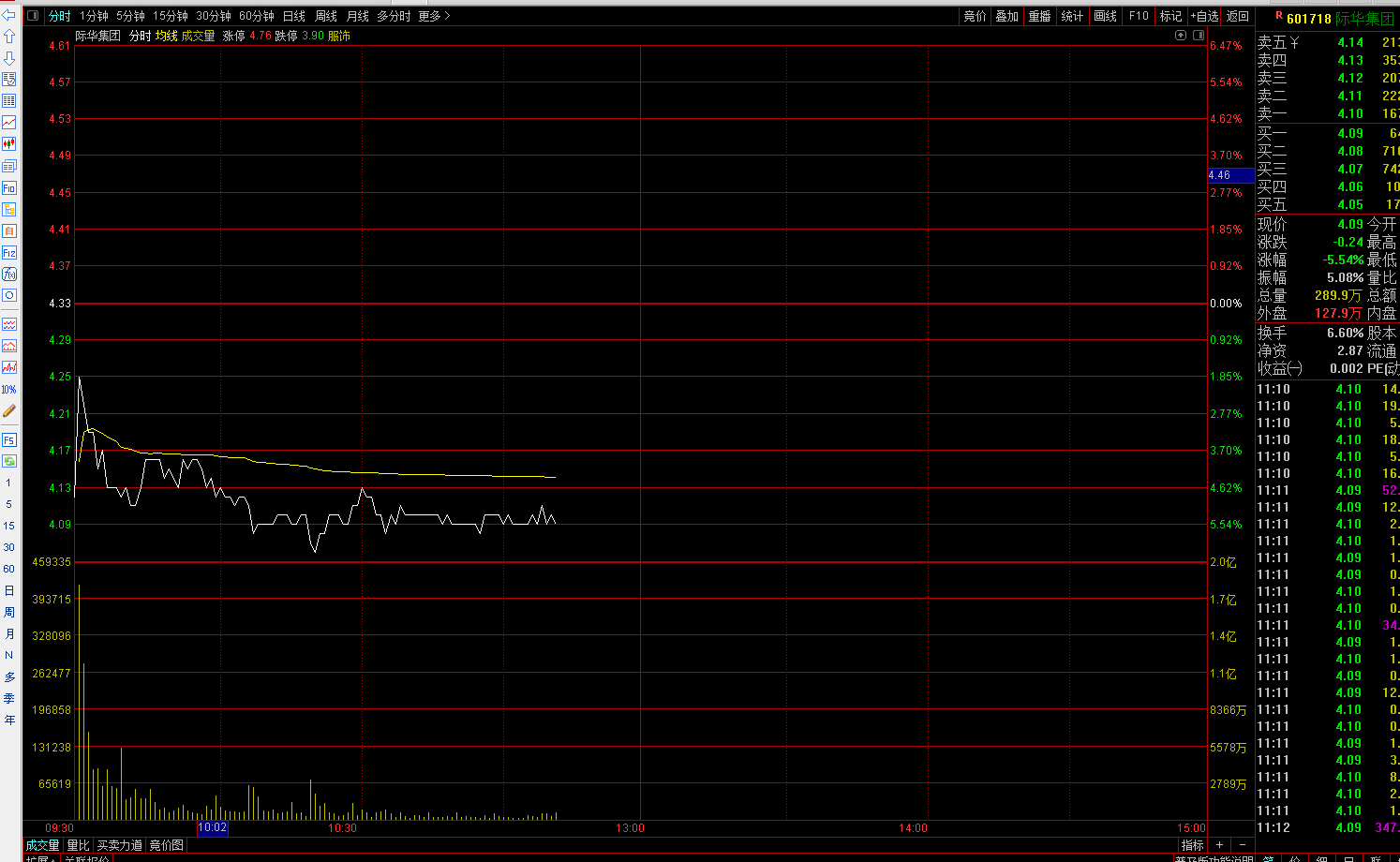
Task: Switch to 60分钟 period tab
Action: click(x=257, y=16)
